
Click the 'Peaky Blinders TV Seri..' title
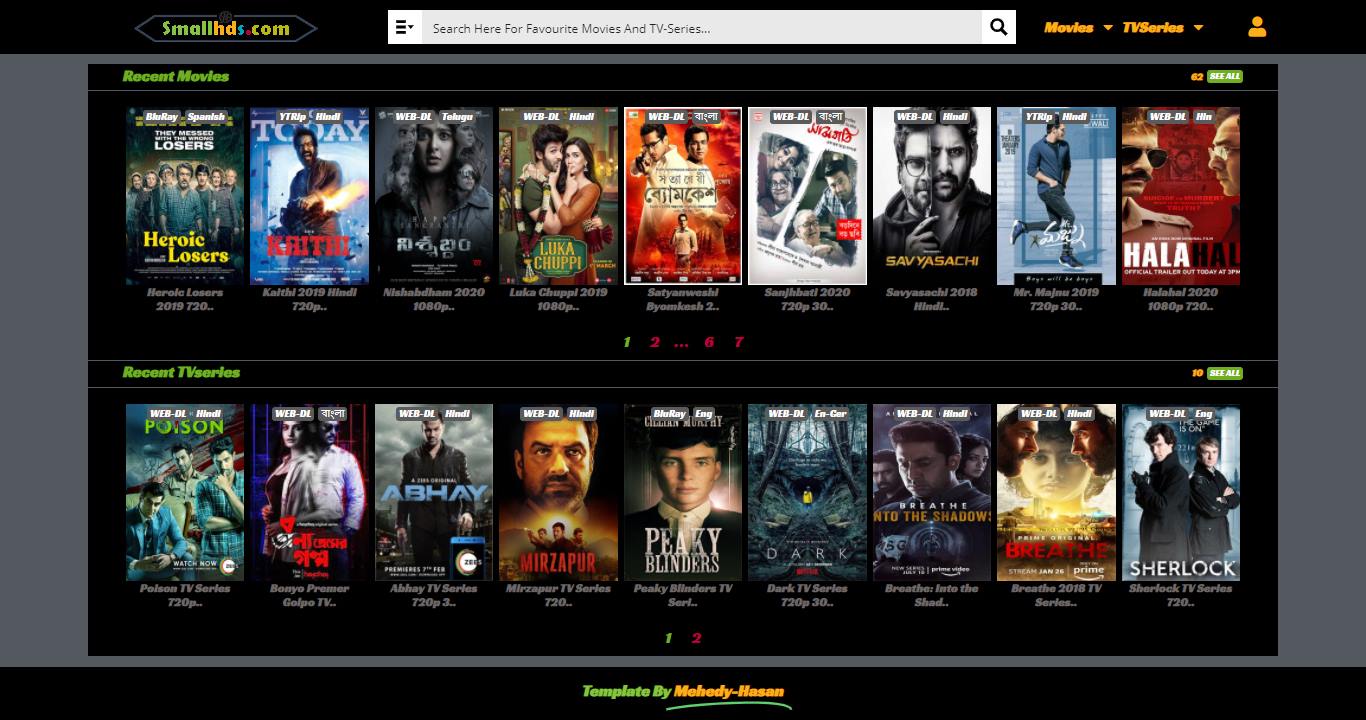point(683,595)
